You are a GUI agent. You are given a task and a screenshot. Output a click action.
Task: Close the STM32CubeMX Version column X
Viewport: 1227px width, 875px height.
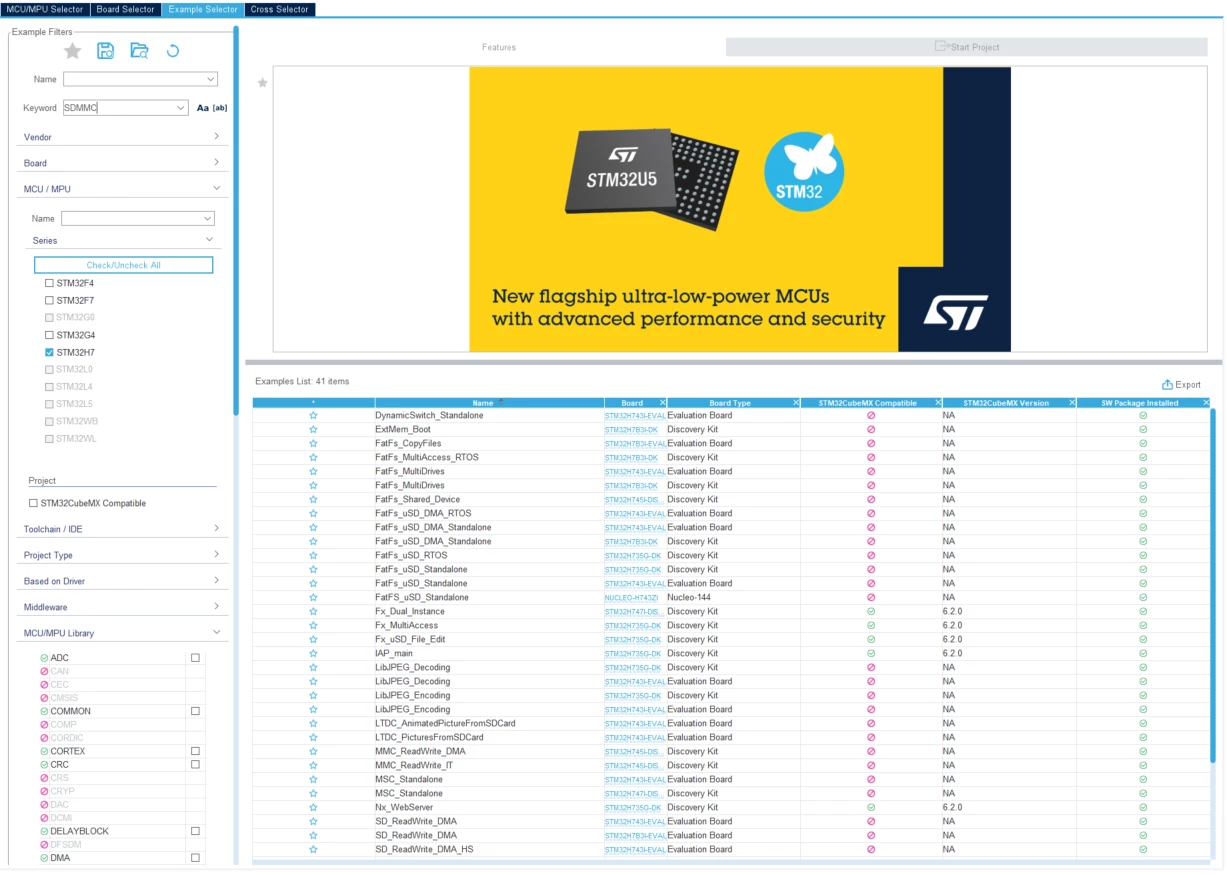point(1072,403)
